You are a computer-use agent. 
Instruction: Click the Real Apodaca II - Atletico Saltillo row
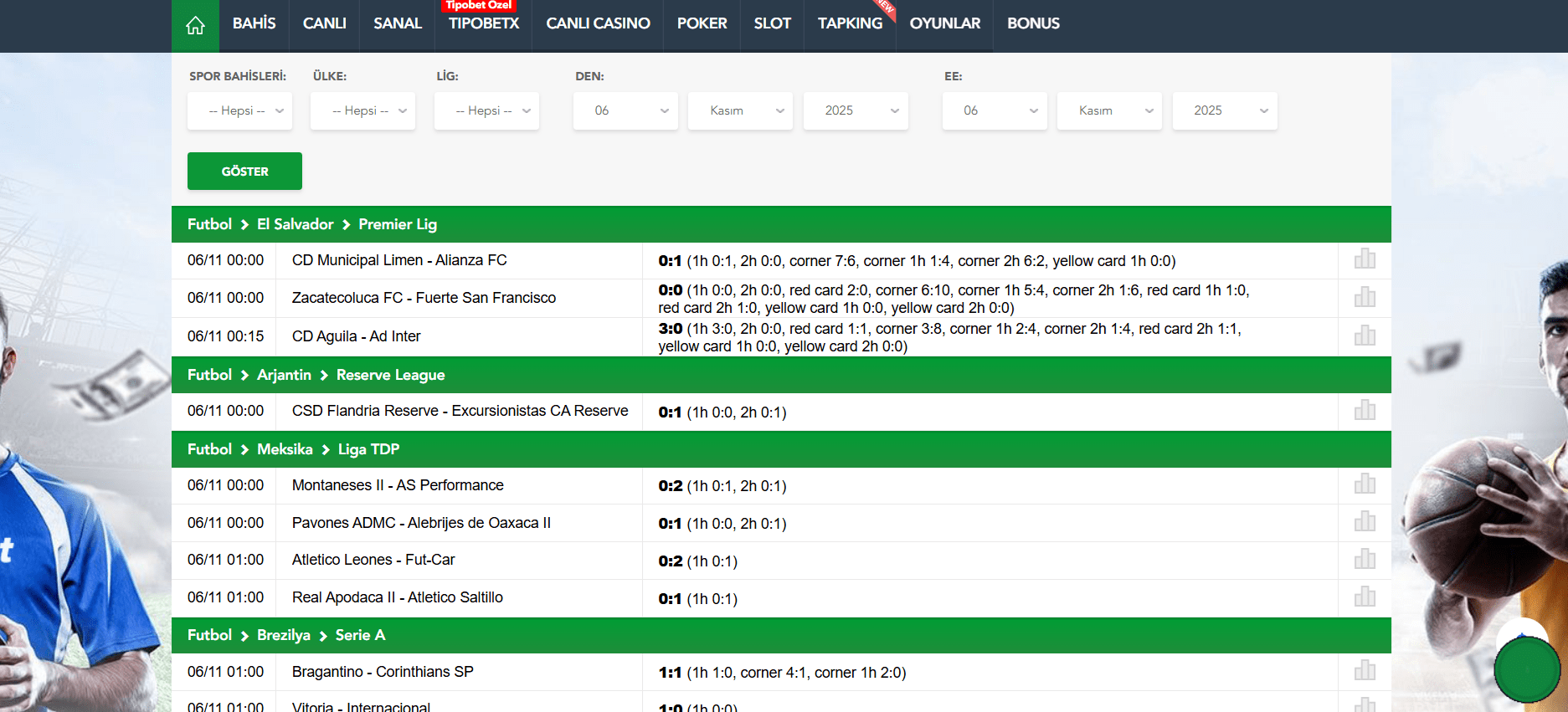click(398, 597)
